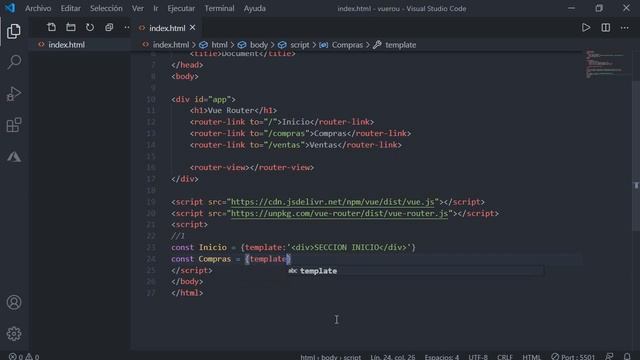The image size is (640, 360).
Task: Click template breadcrumb item
Action: click(400, 45)
